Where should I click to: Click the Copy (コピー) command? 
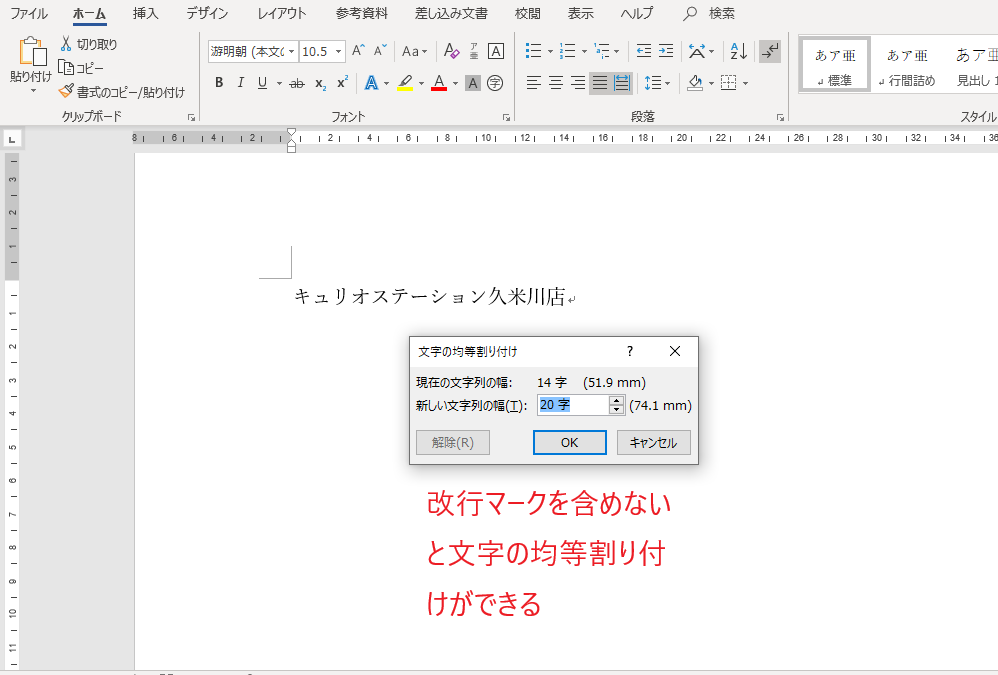point(81,67)
